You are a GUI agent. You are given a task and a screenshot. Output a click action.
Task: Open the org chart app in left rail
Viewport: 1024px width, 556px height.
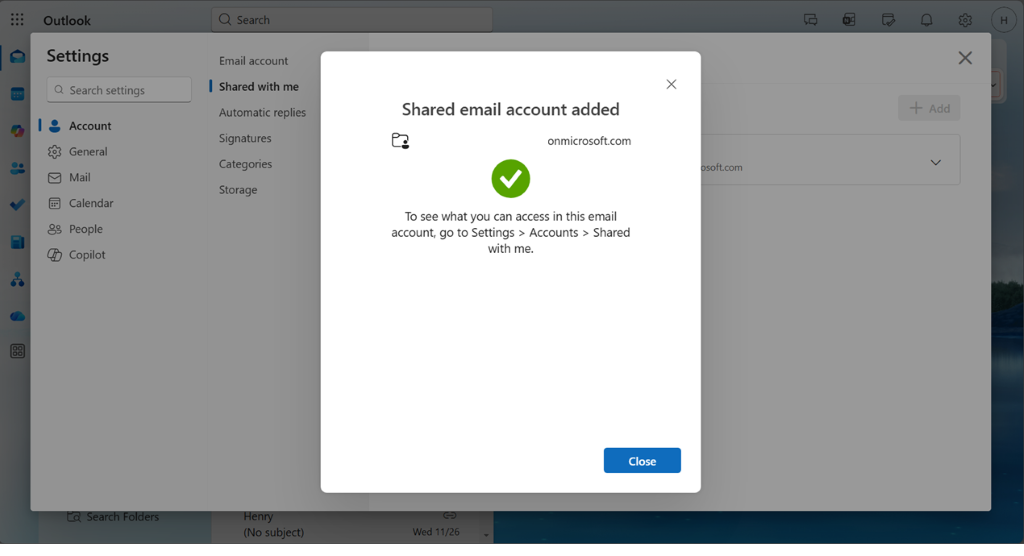pos(18,280)
